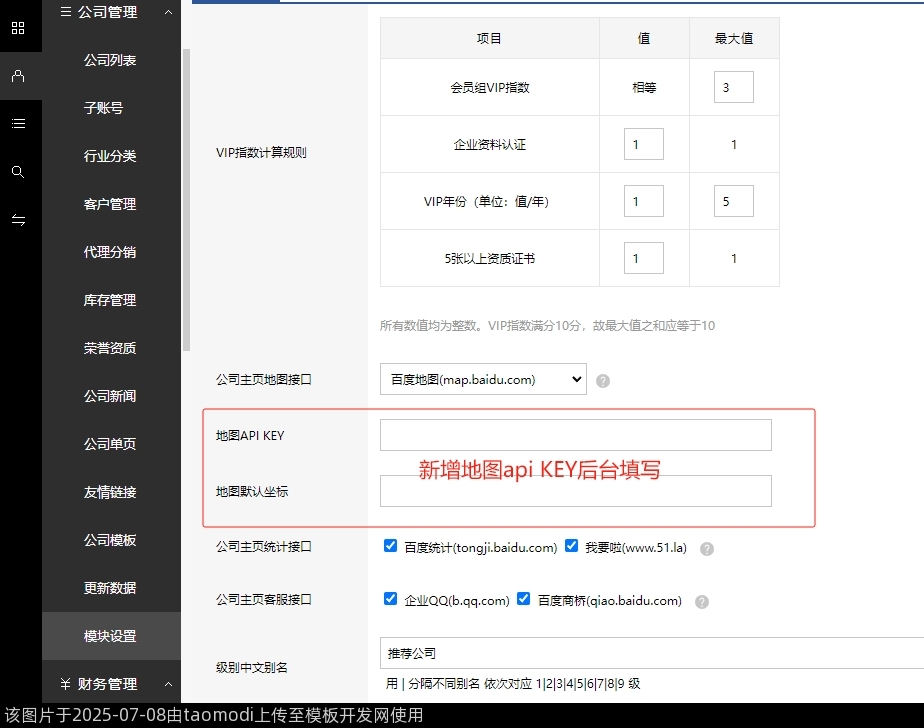Image resolution: width=924 pixels, height=728 pixels.
Task: Click the 地图API KEY input field
Action: coord(575,434)
